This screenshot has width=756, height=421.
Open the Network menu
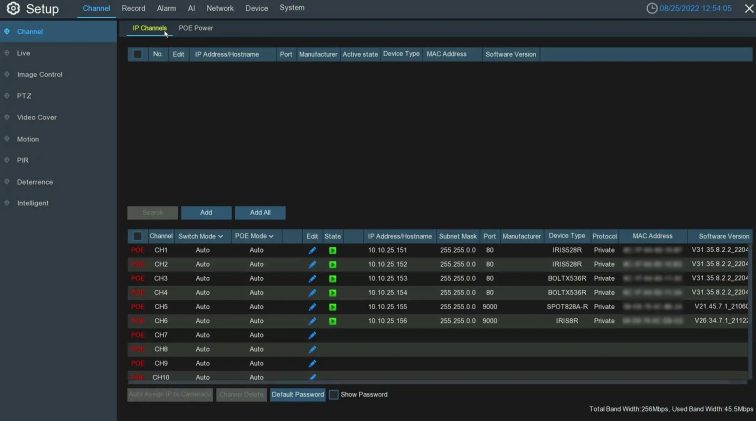[220, 8]
